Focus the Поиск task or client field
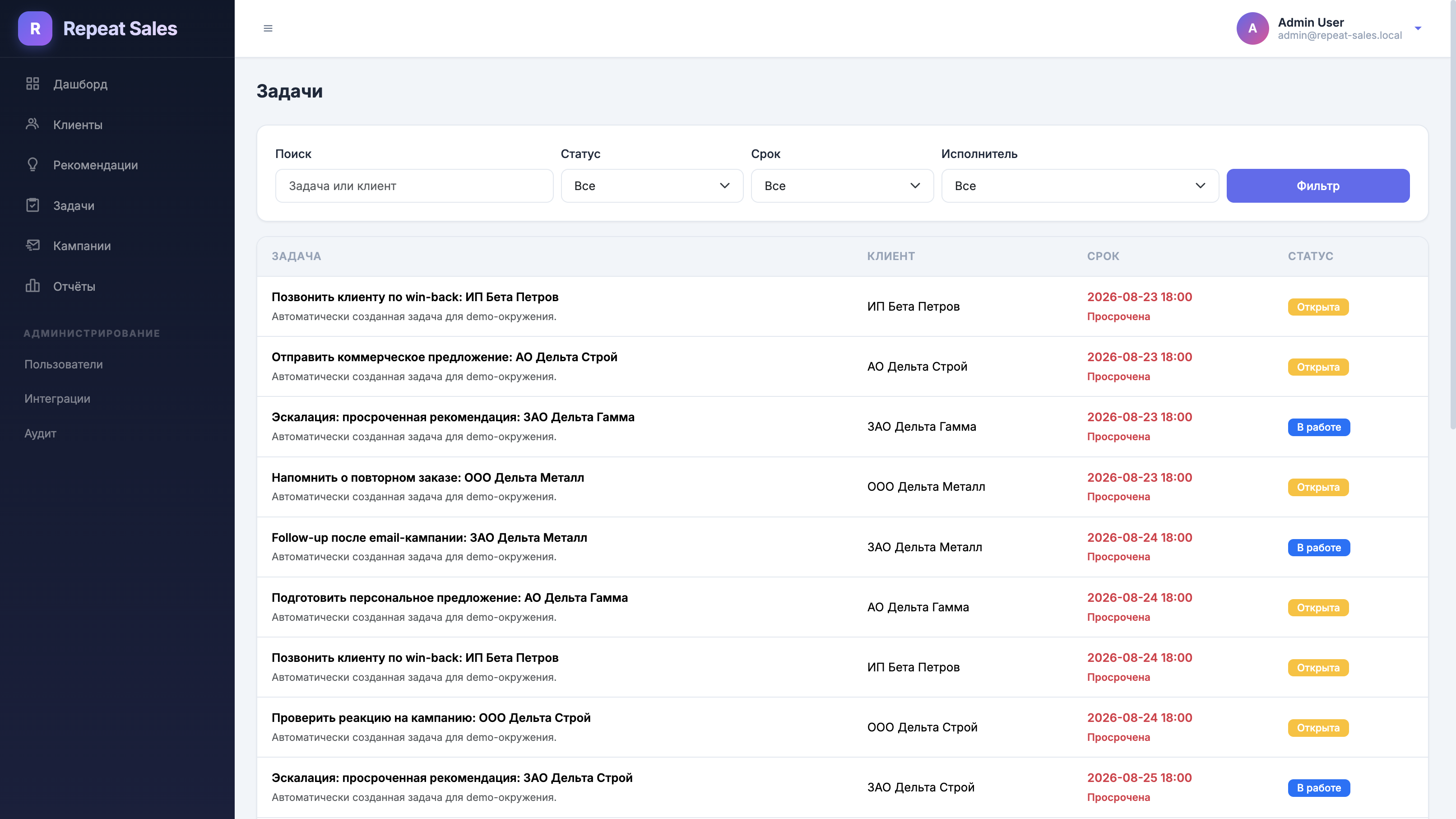This screenshot has width=1456, height=819. 414,186
